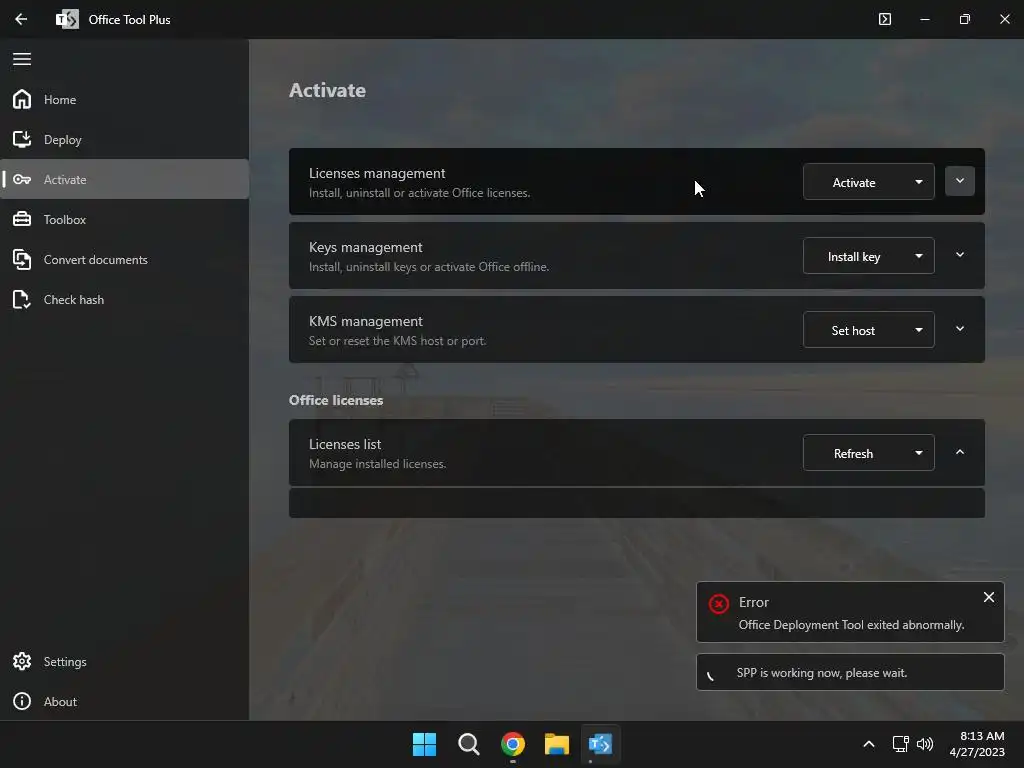This screenshot has height=768, width=1024.
Task: Click the About info icon
Action: 22,701
